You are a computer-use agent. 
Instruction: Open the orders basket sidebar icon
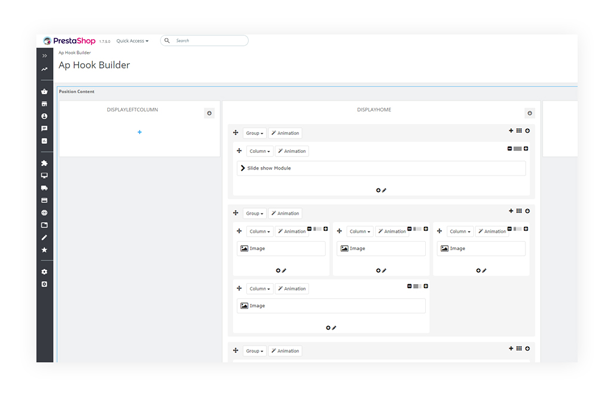44,91
